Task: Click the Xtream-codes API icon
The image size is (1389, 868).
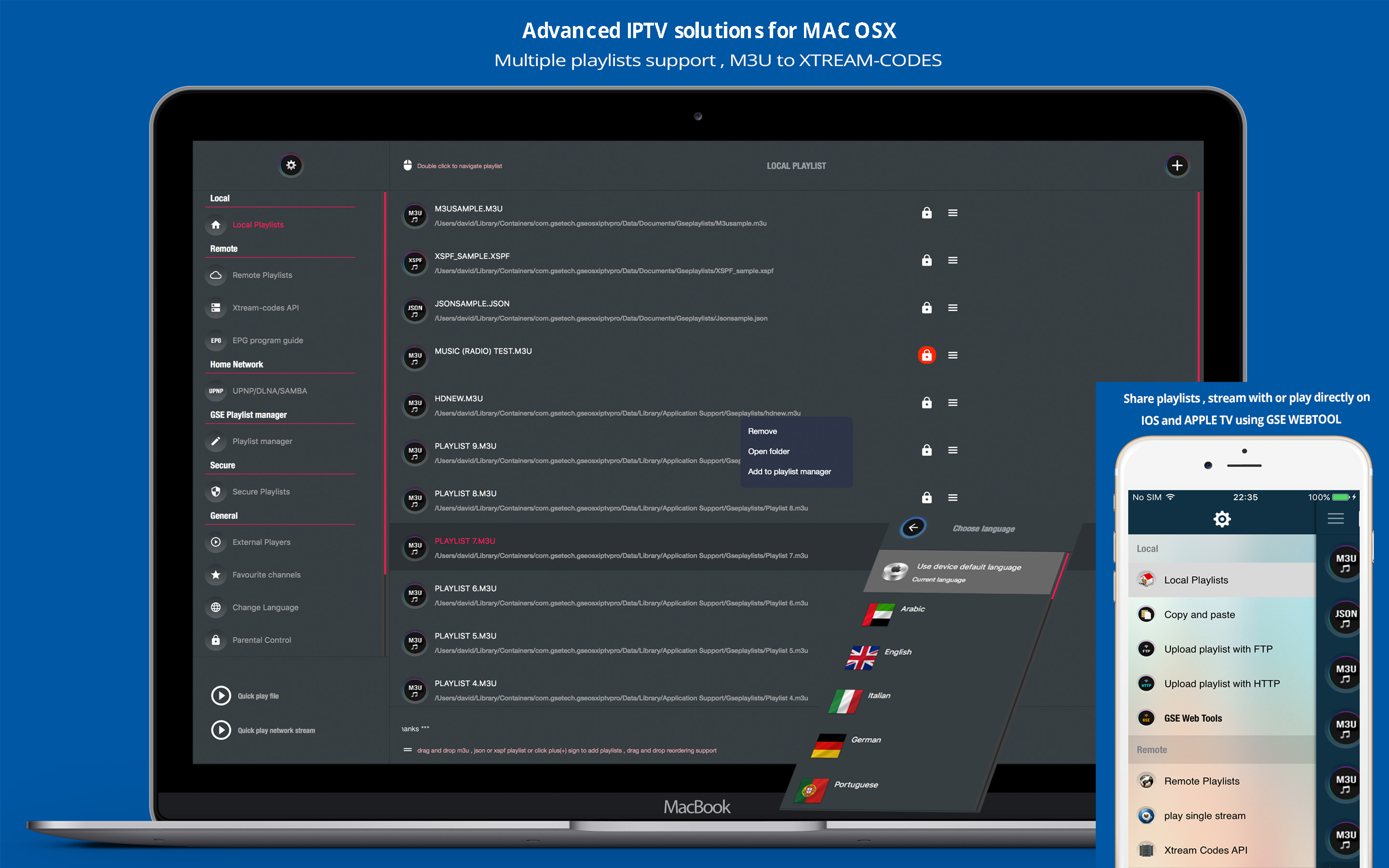Action: click(x=217, y=307)
